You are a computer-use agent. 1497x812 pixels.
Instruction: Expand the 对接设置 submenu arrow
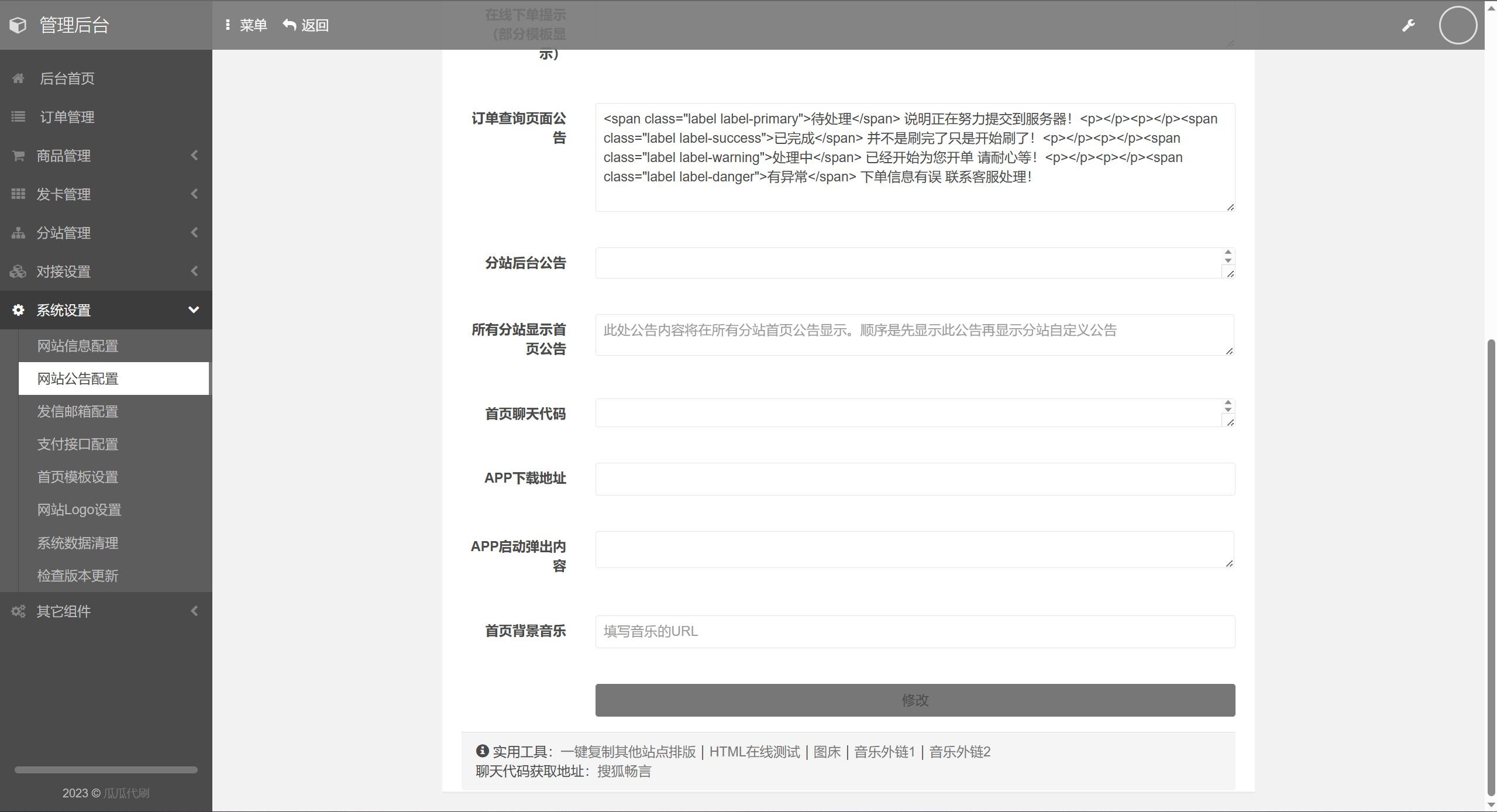[194, 271]
